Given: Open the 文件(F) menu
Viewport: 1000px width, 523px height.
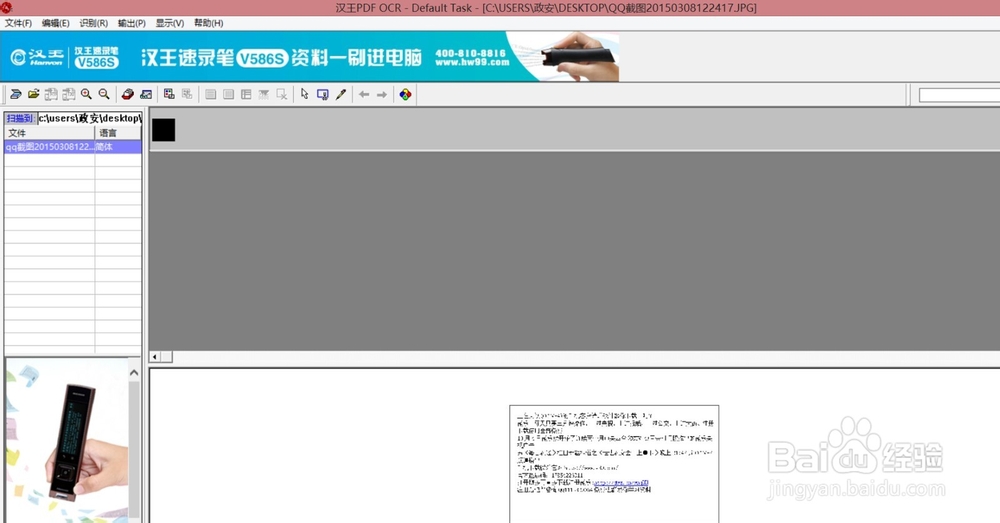Looking at the screenshot, I should pyautogui.click(x=18, y=23).
